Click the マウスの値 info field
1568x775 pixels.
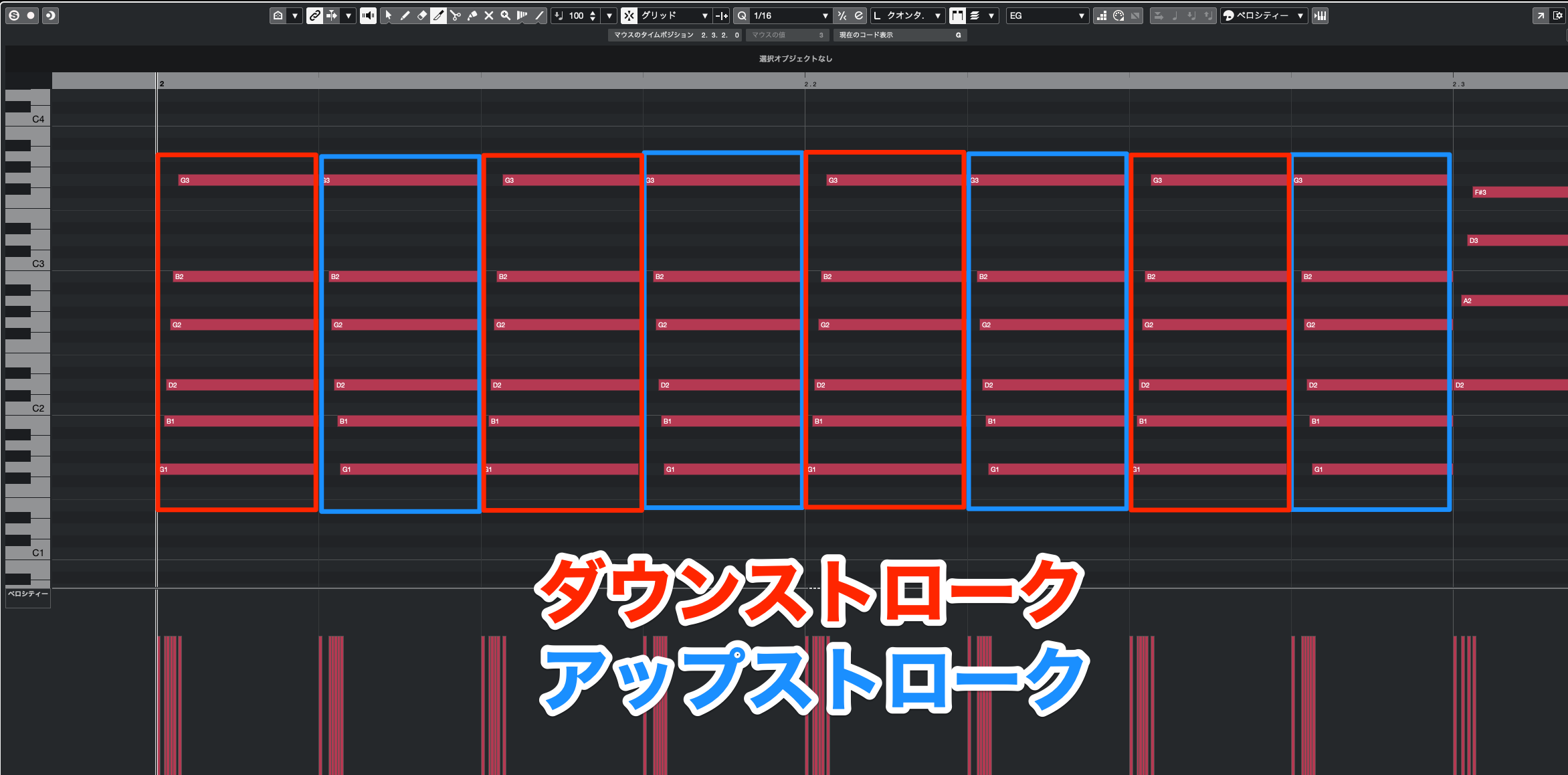click(787, 35)
